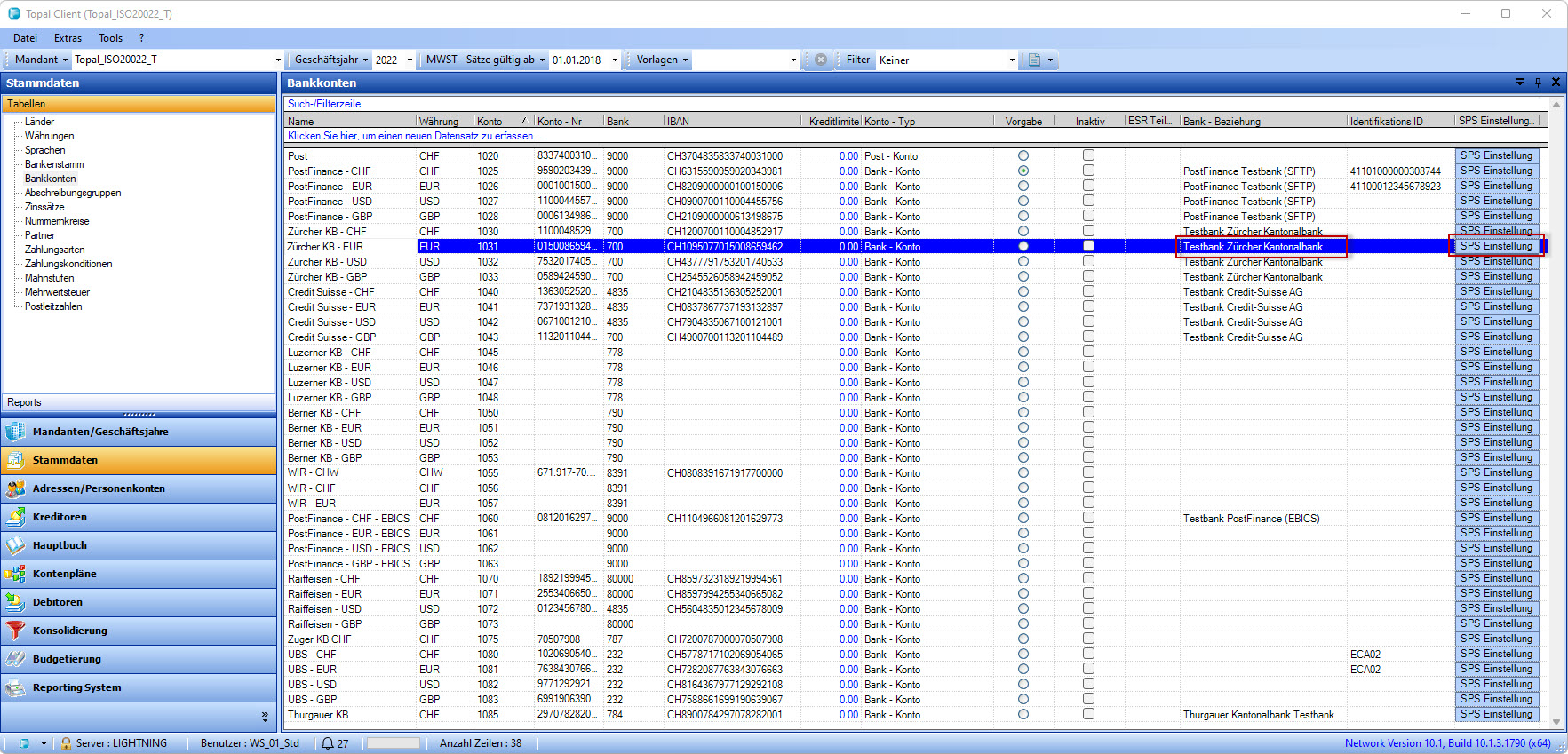
Task: Open the Mandant dropdown Topal_ISO20022_T
Action: pos(278,60)
